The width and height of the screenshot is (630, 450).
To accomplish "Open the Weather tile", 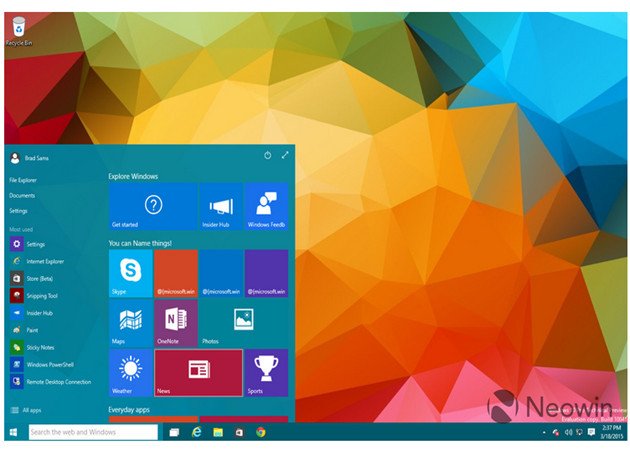I will (130, 373).
